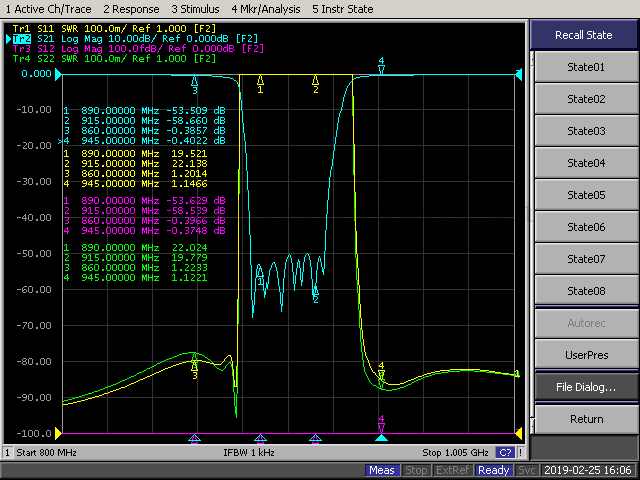Screen dimensions: 640x480
Task: Recall State02
Action: coord(586,99)
